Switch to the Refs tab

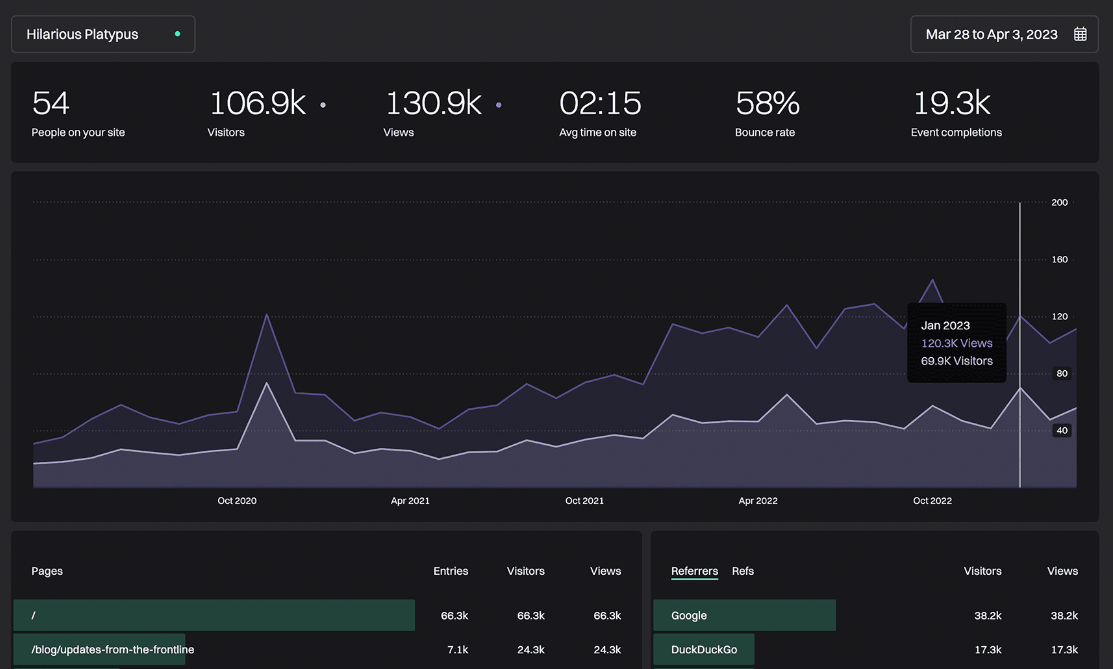point(743,571)
